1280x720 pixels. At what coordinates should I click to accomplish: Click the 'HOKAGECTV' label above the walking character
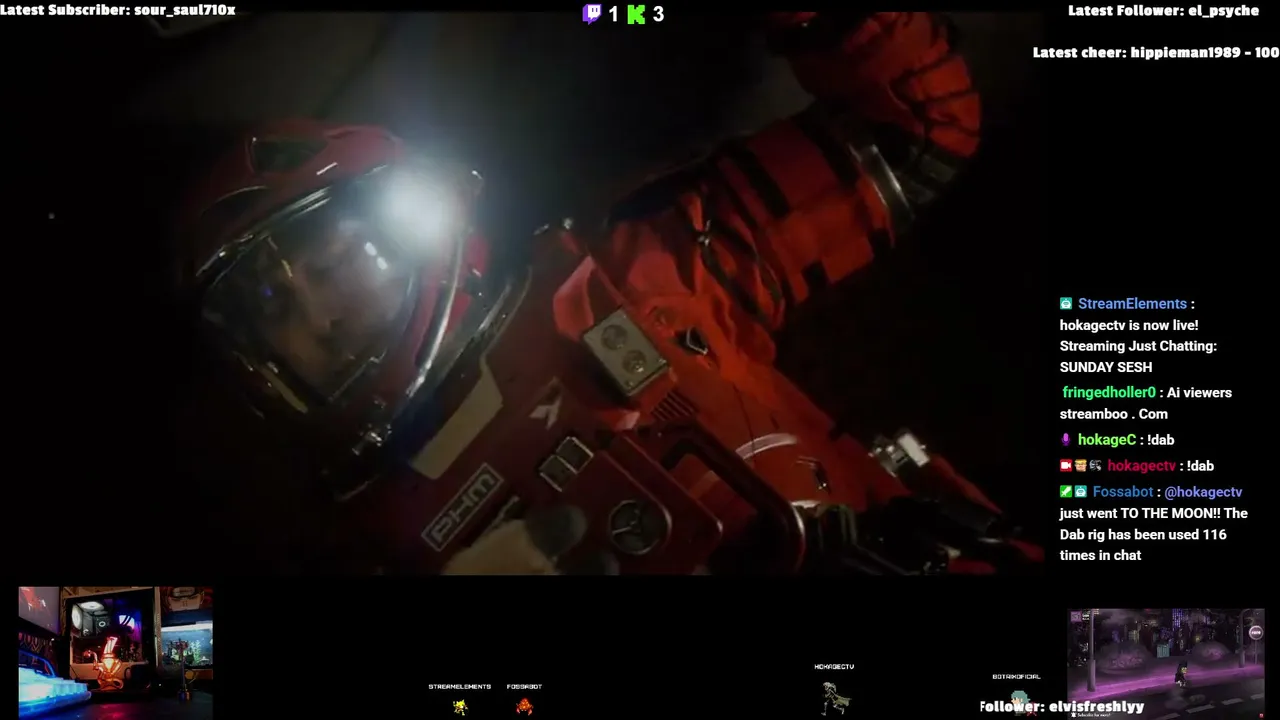(x=834, y=667)
